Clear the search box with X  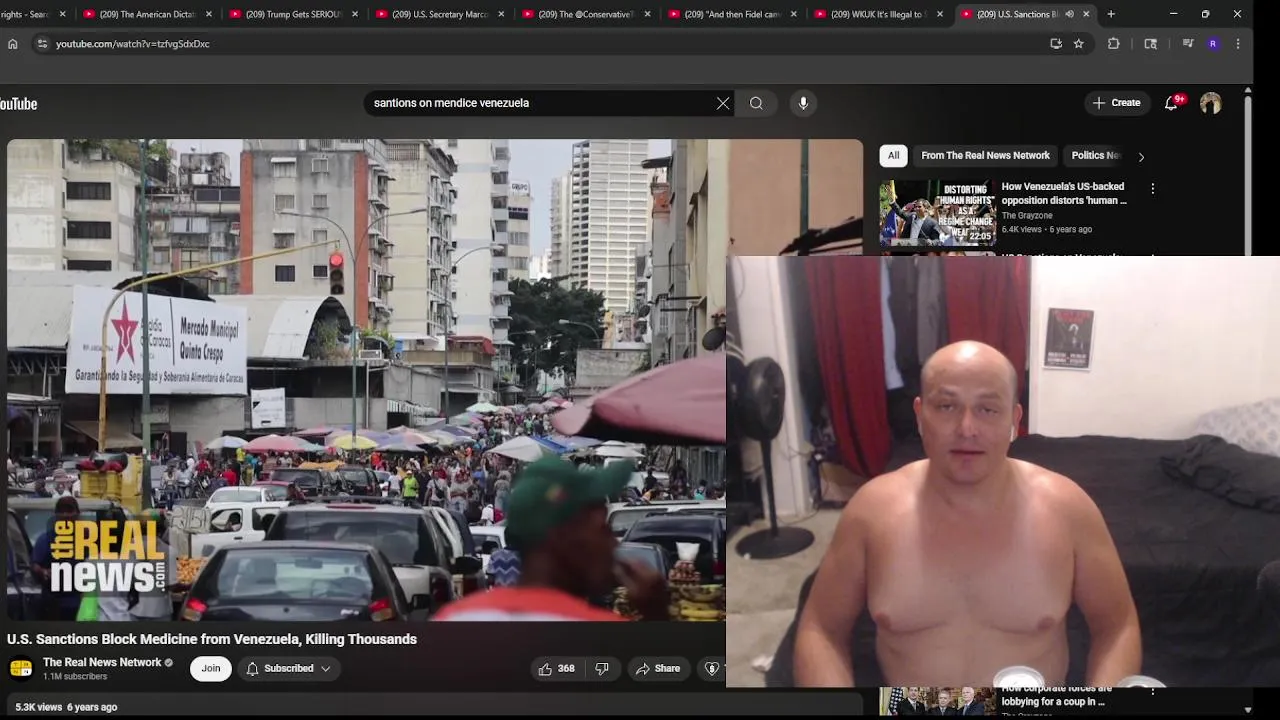[723, 103]
